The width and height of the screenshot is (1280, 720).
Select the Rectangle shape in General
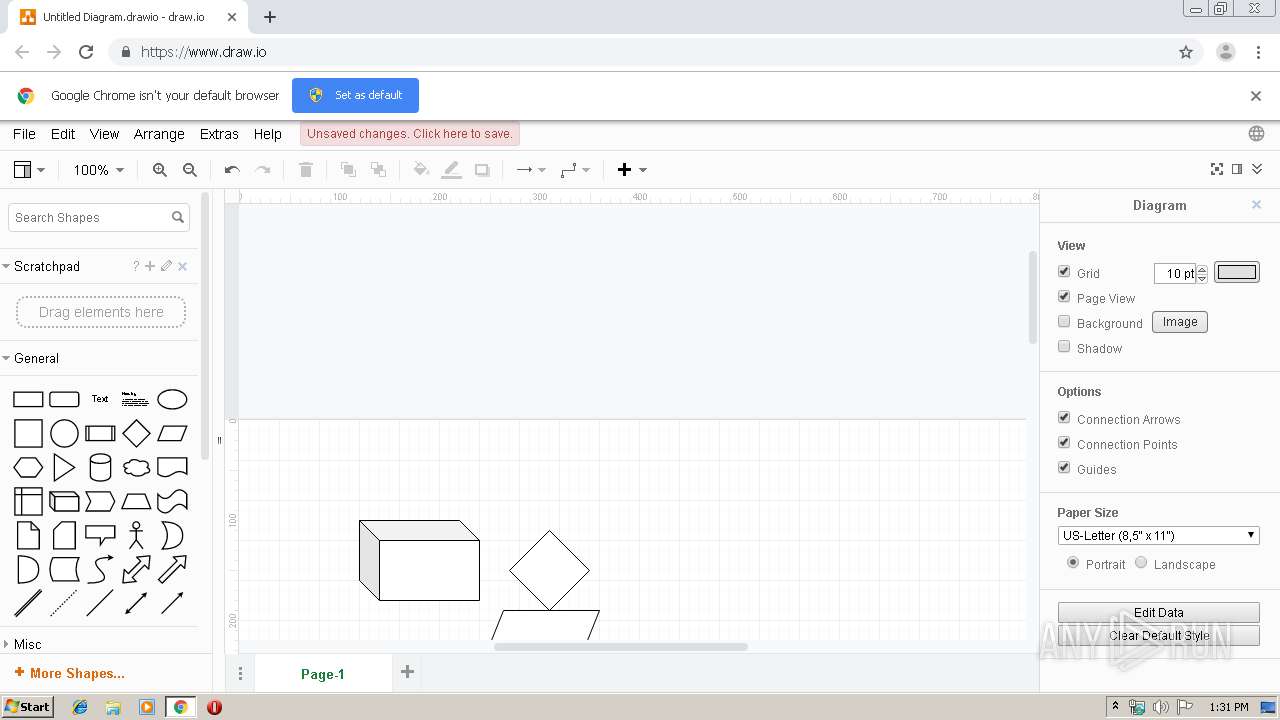point(28,400)
